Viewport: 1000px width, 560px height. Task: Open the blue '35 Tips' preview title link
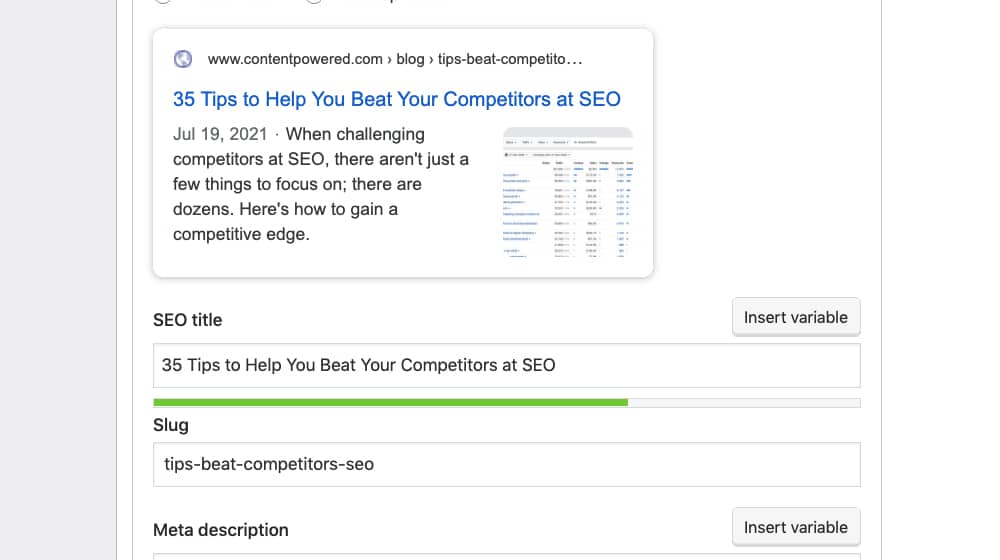click(x=396, y=99)
